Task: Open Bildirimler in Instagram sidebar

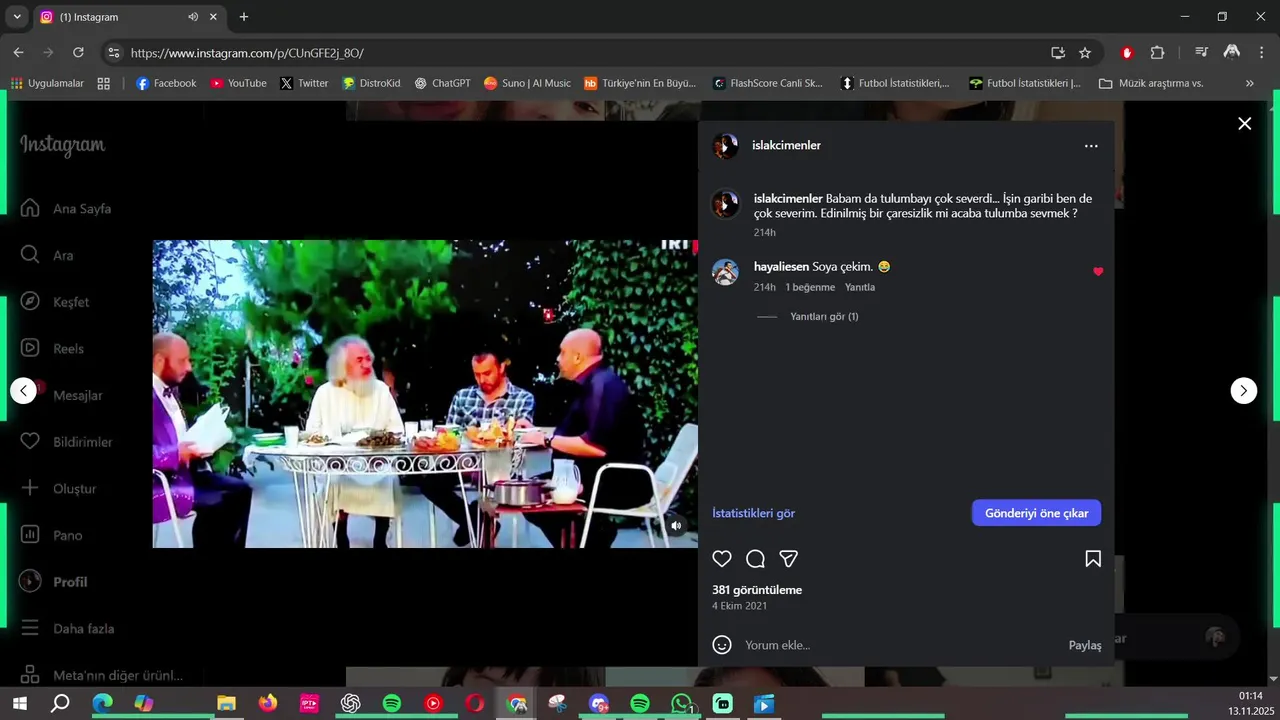Action: [67, 442]
